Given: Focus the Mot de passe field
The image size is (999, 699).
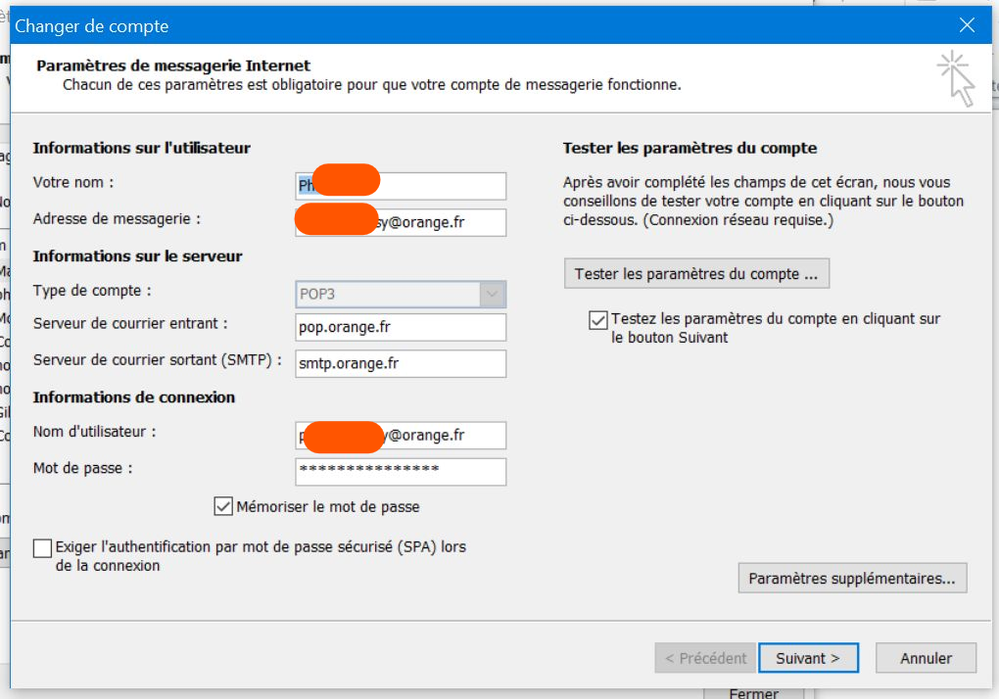Looking at the screenshot, I should tap(401, 471).
